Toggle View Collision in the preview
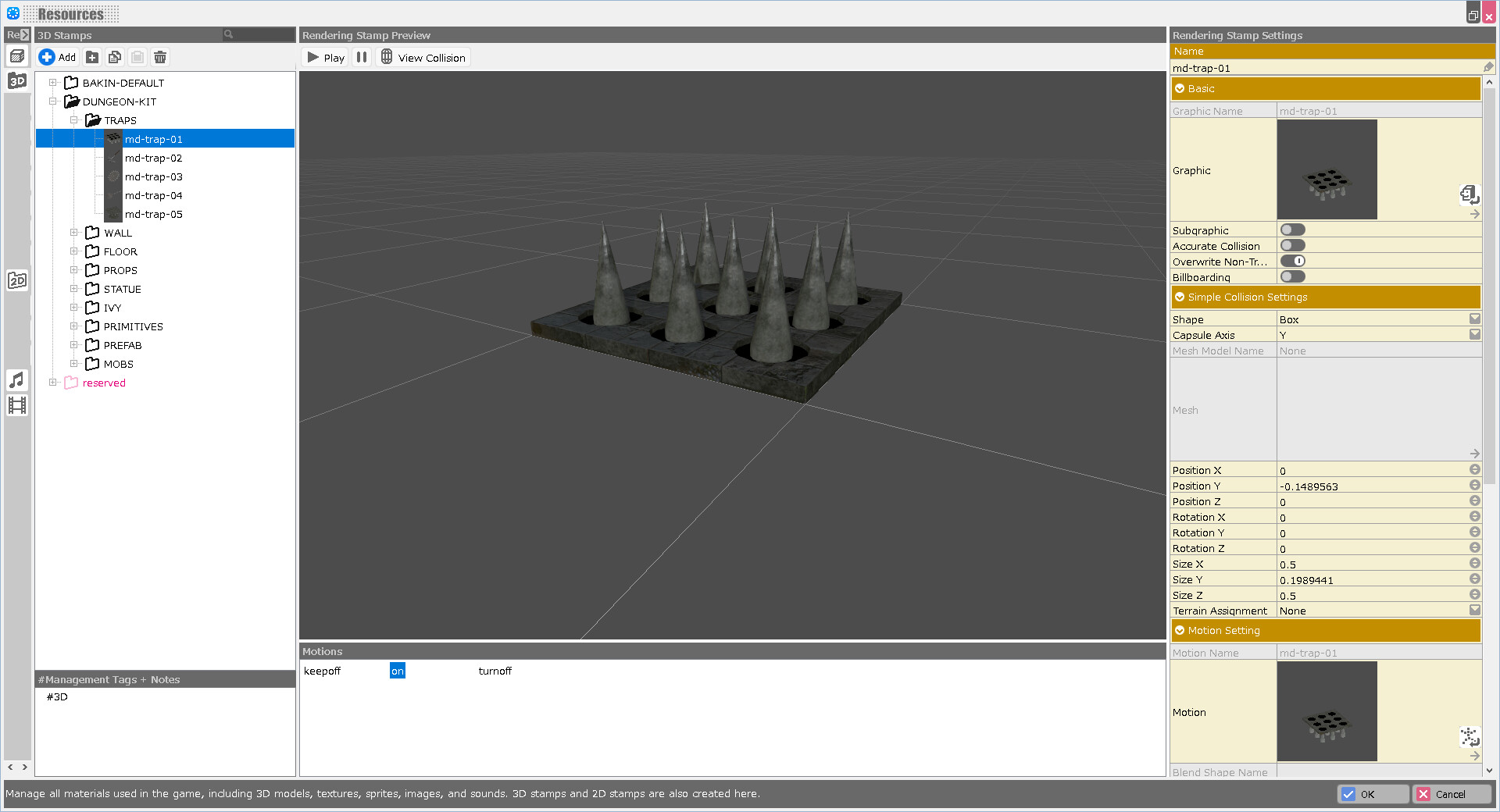 (423, 56)
